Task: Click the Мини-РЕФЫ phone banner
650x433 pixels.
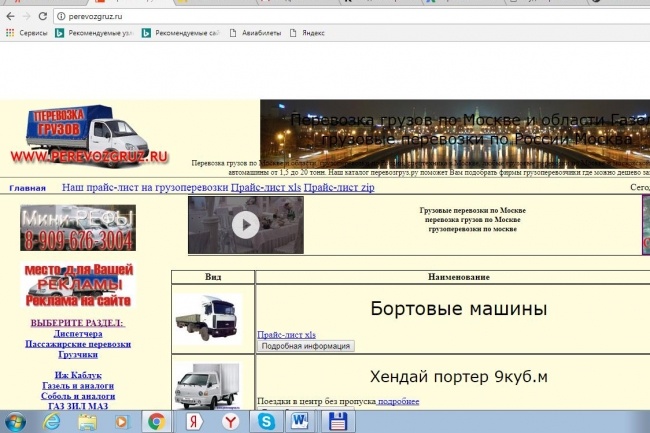Action: click(x=78, y=227)
